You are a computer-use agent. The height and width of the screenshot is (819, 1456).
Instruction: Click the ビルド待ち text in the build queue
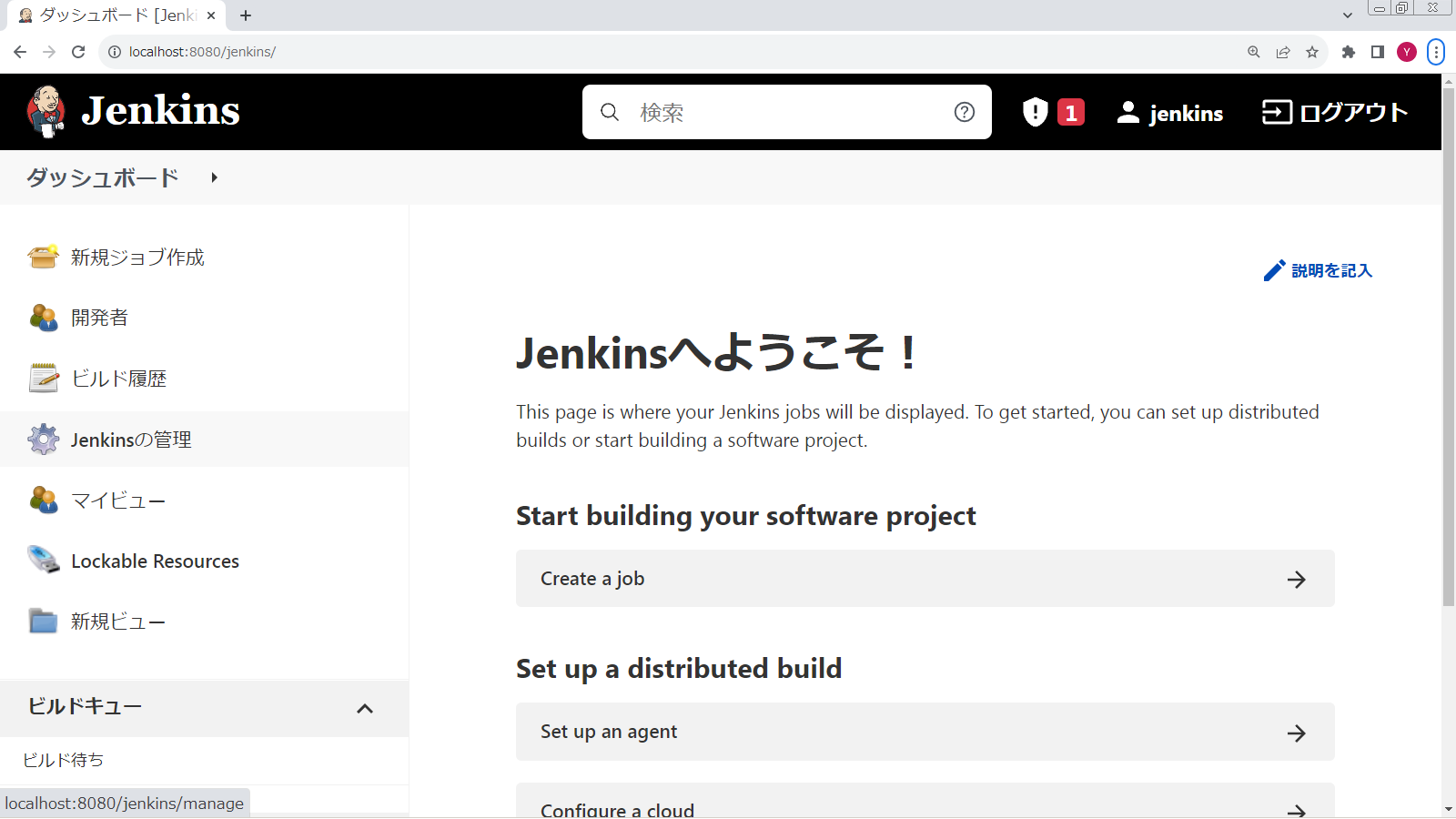(63, 760)
